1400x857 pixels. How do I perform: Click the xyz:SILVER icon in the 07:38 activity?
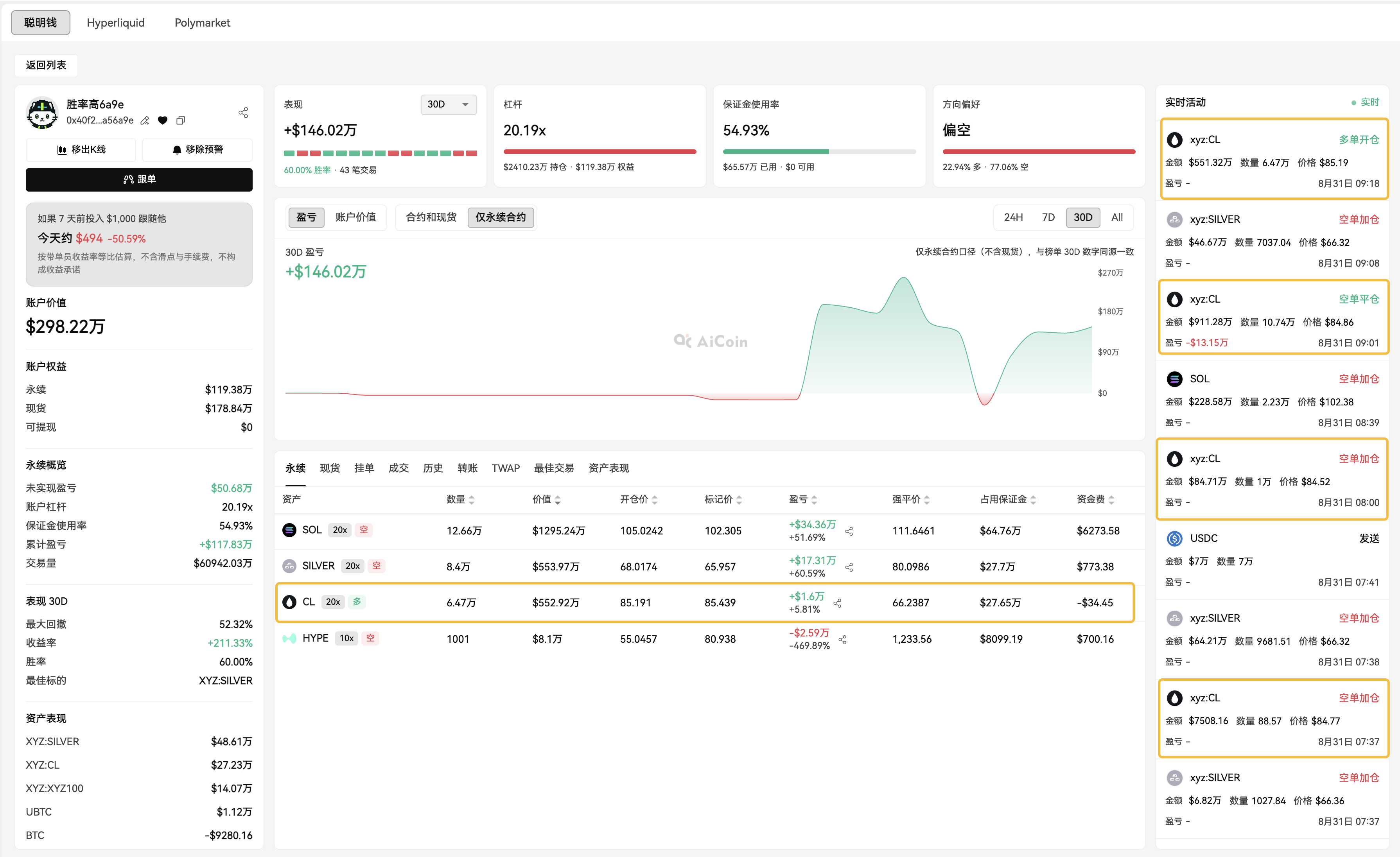point(1174,618)
